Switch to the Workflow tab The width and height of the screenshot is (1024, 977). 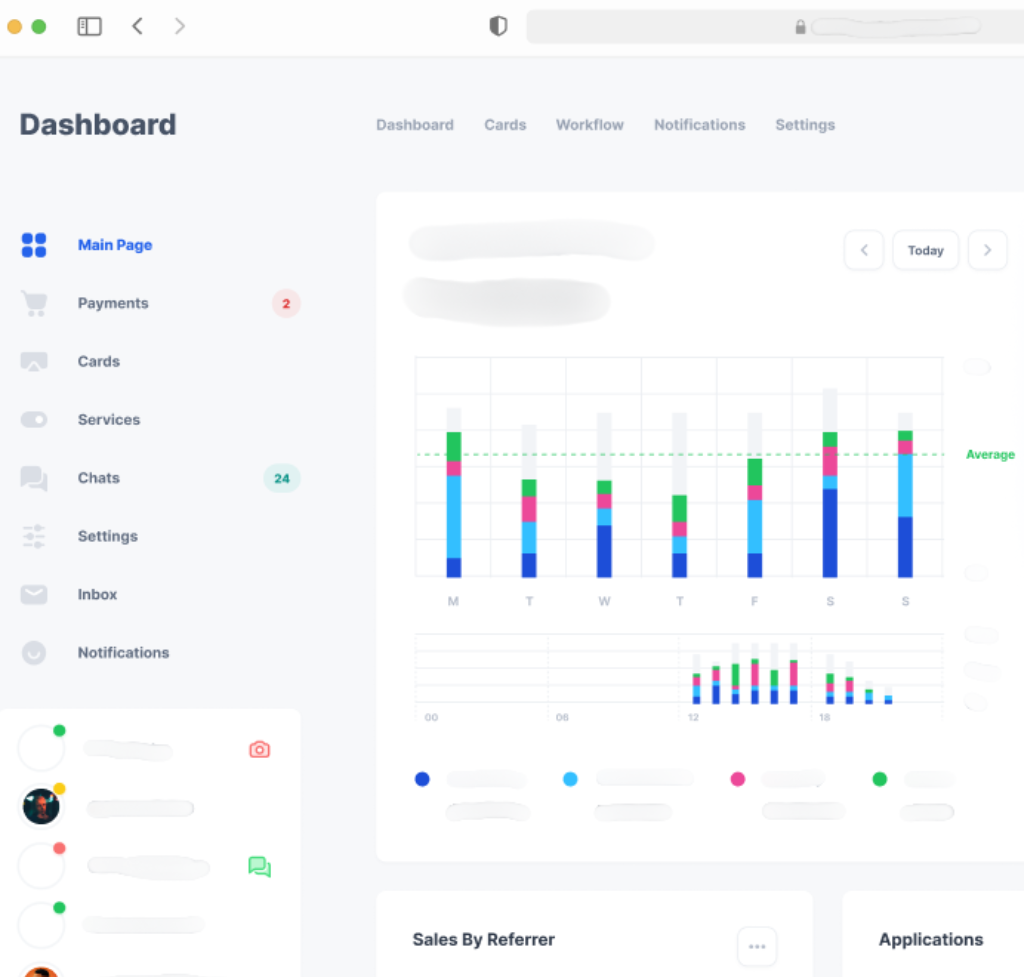[x=589, y=125]
